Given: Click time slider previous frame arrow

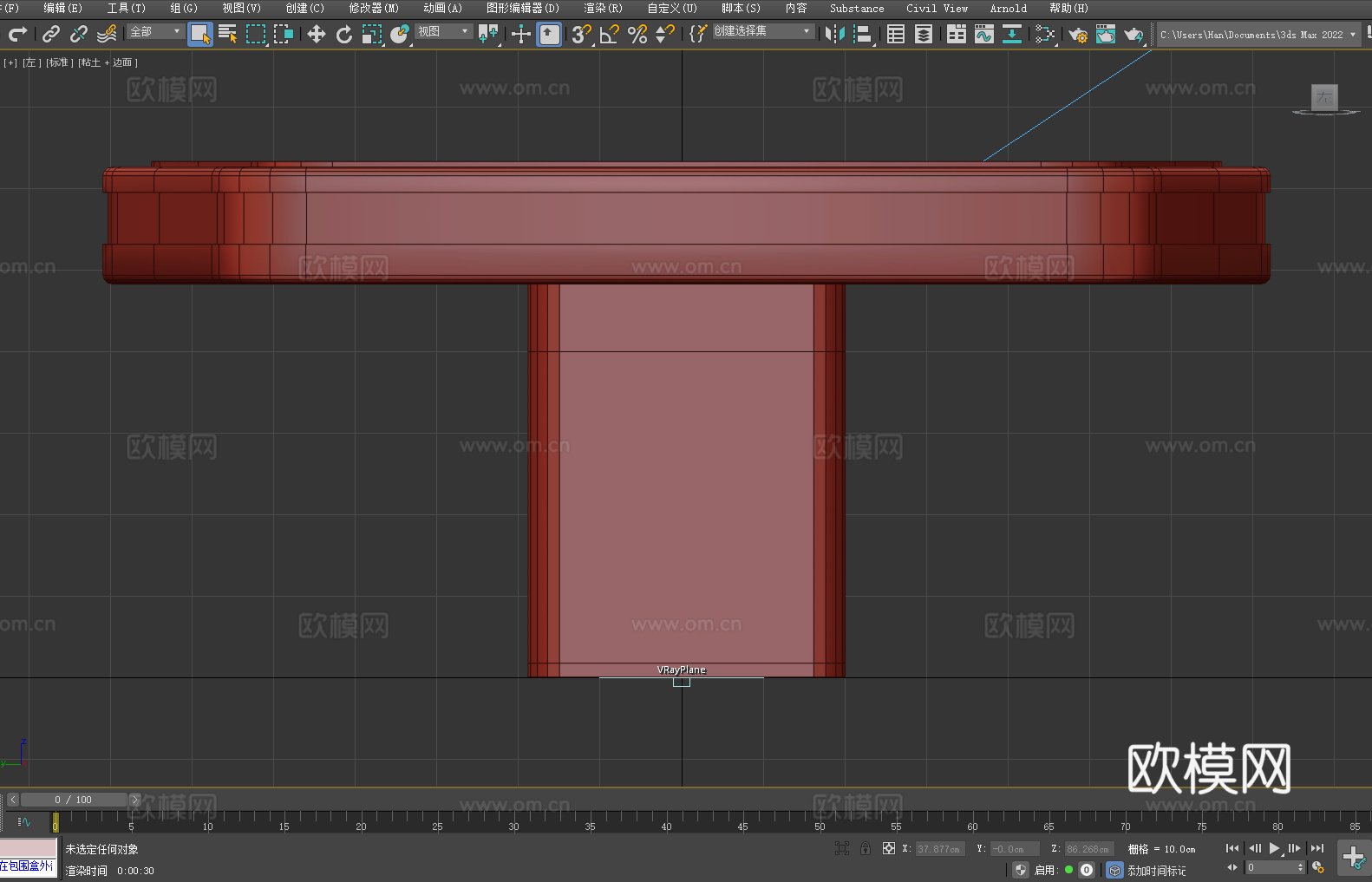Looking at the screenshot, I should [x=12, y=800].
